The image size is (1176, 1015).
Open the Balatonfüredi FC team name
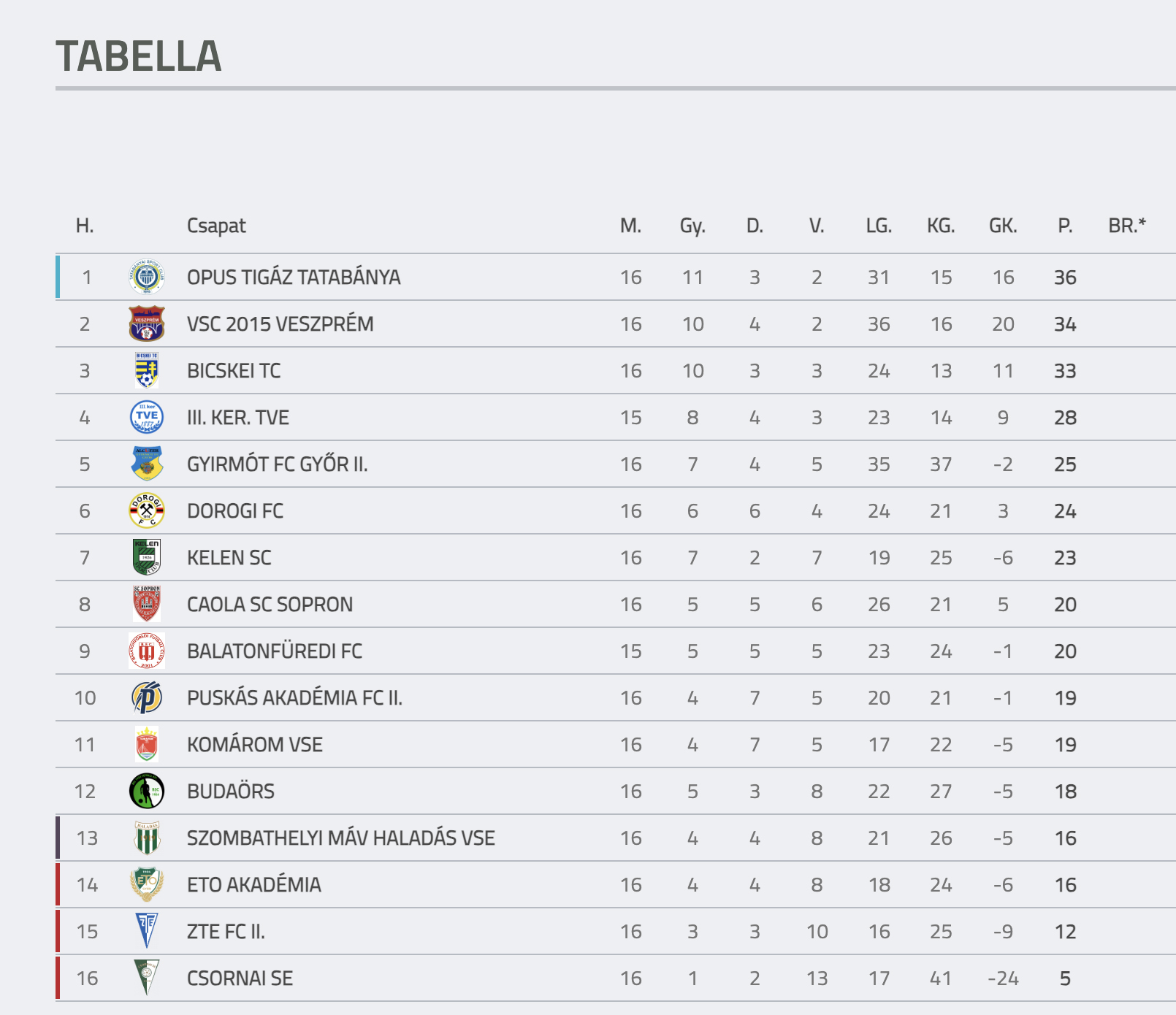[x=274, y=651]
